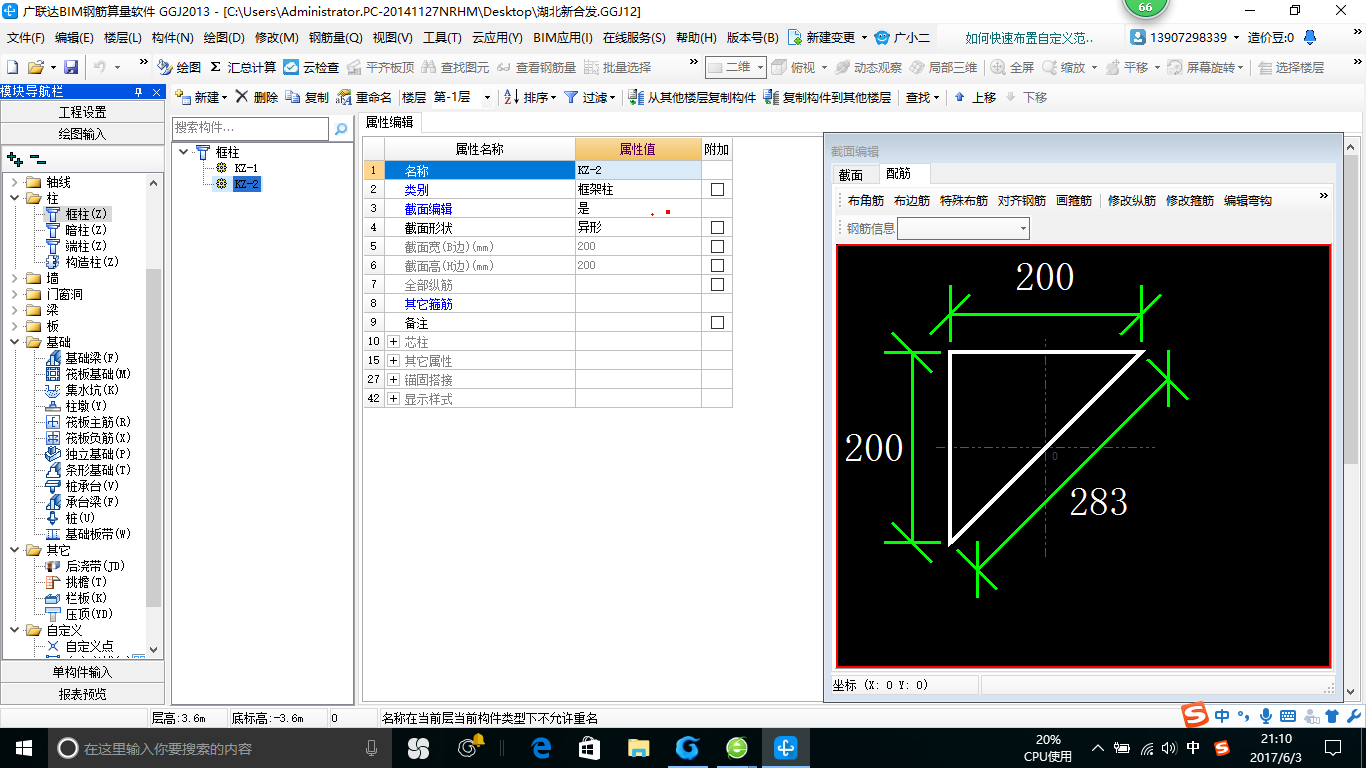This screenshot has width=1366, height=768.
Task: Select 暗柱(Z) in navigation tree
Action: click(76, 230)
